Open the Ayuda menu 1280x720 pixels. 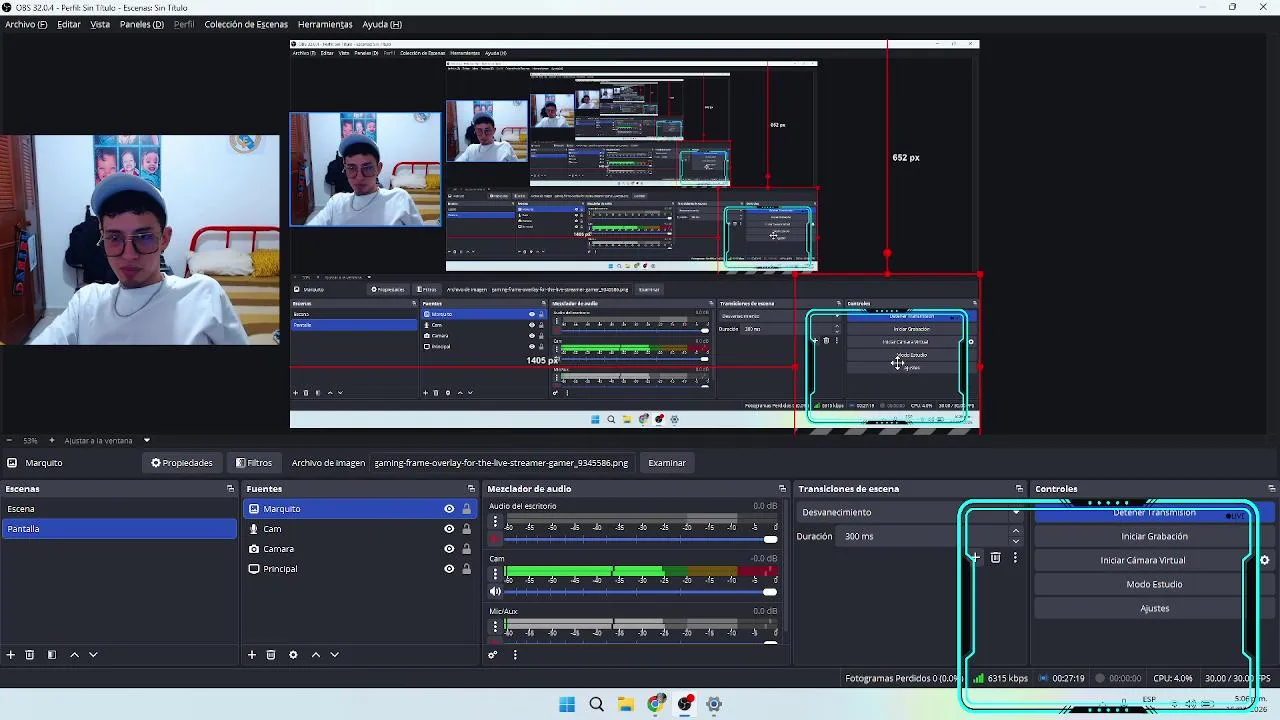pyautogui.click(x=382, y=24)
